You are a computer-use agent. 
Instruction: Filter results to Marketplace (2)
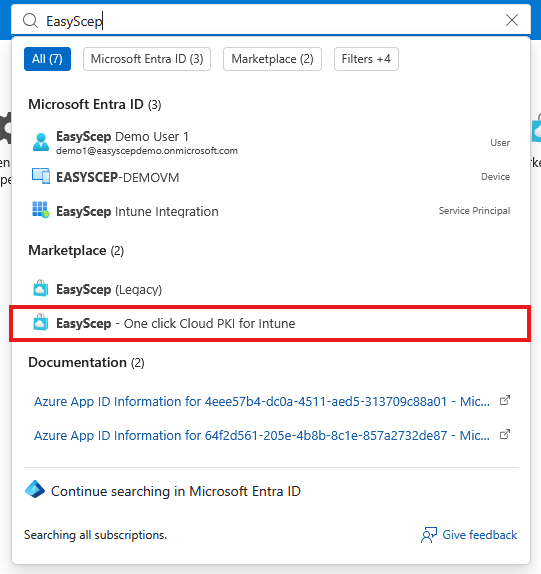coord(272,59)
